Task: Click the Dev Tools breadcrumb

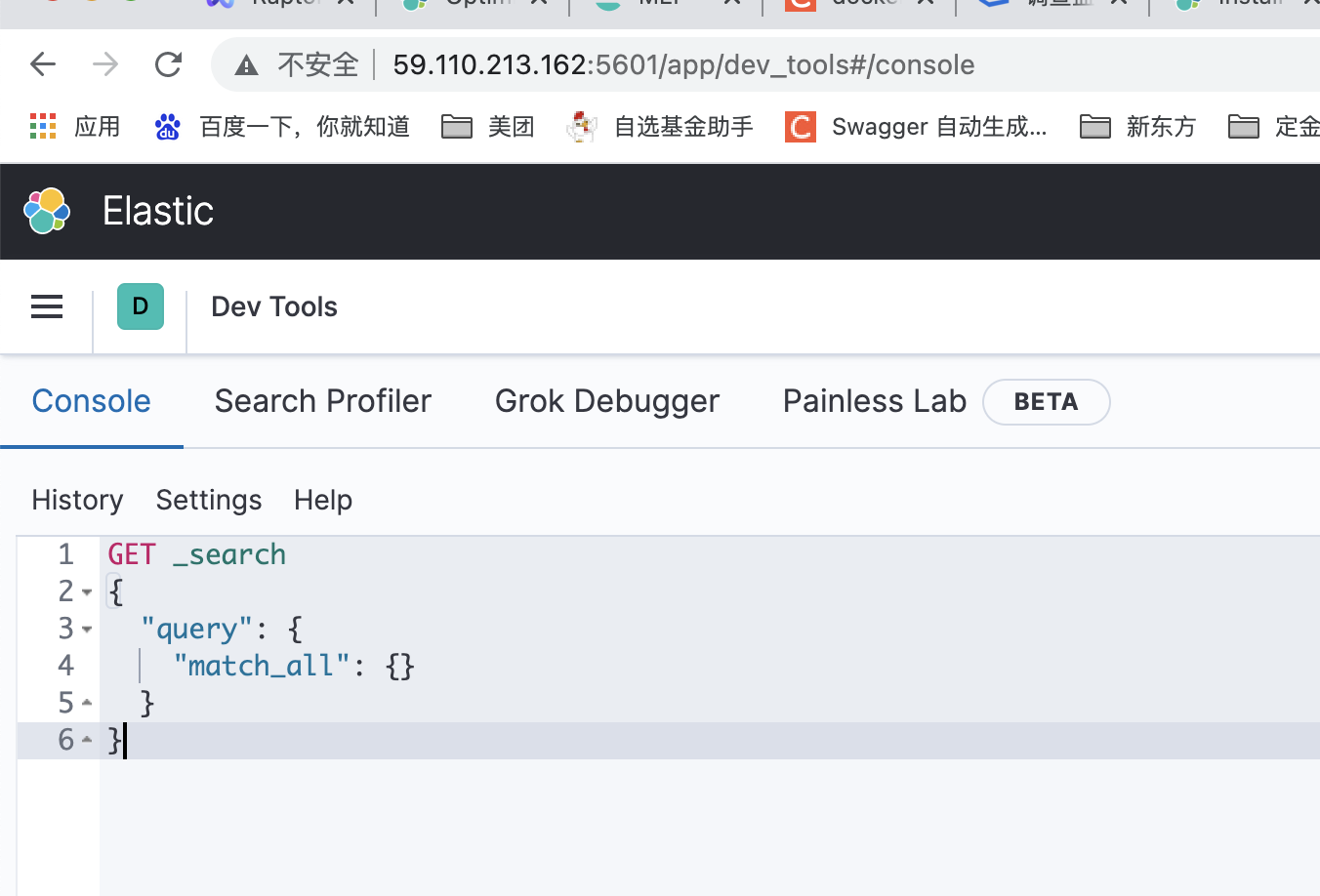Action: pyautogui.click(x=274, y=306)
